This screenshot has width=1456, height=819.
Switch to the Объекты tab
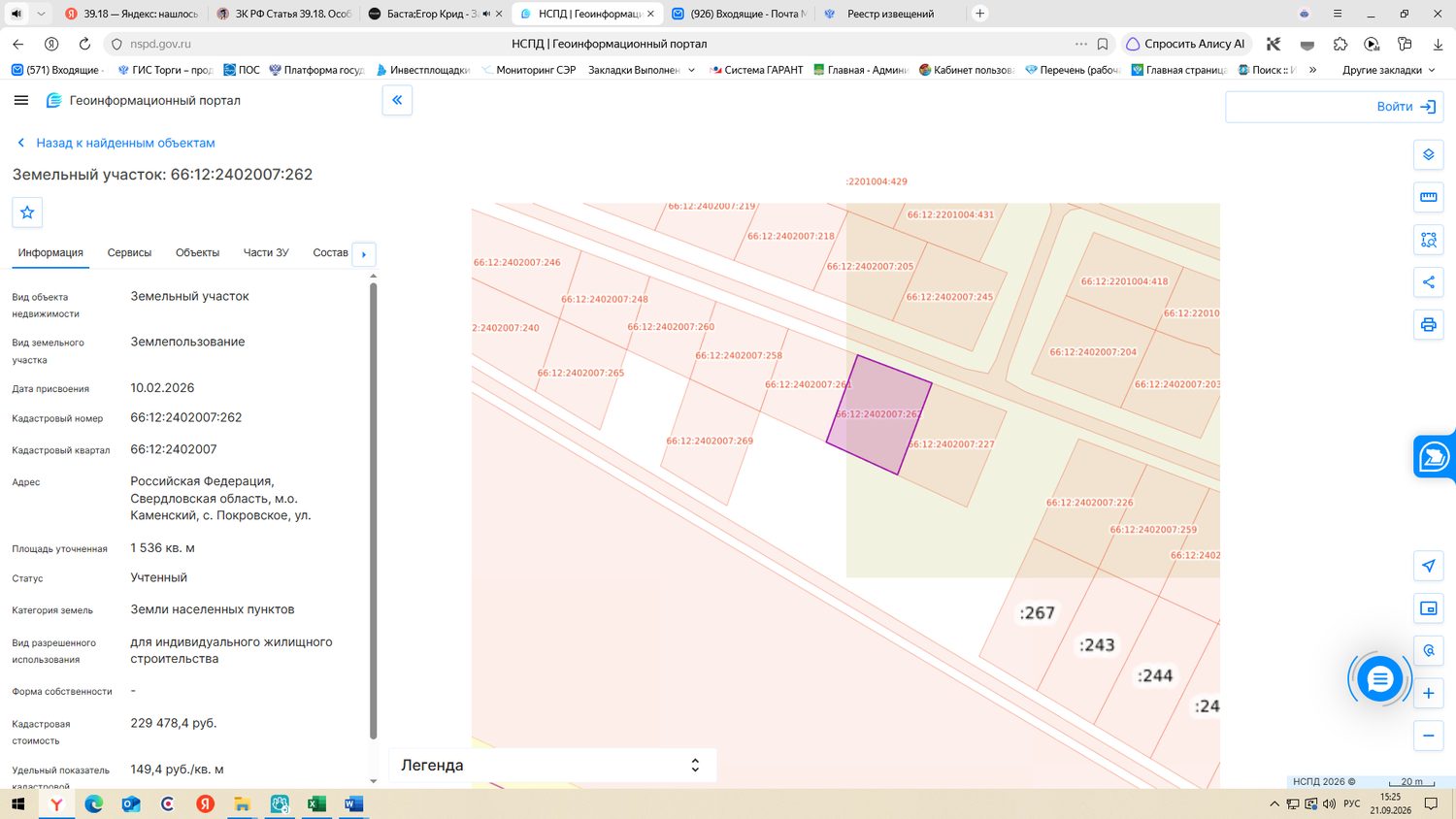197,252
